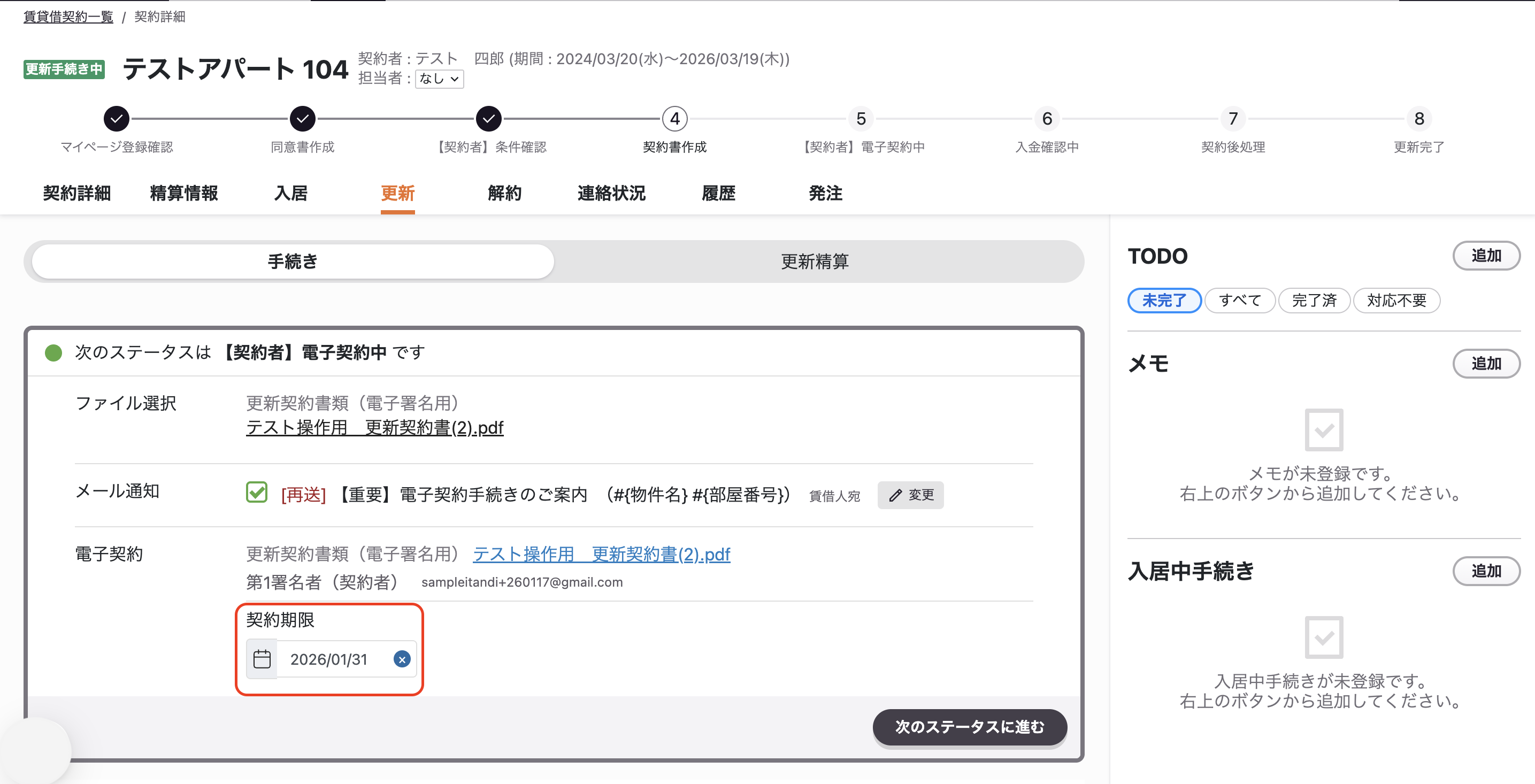Screen dimensions: 1535x784
Task: Open the 担当者 なし dropdown
Action: (439, 79)
